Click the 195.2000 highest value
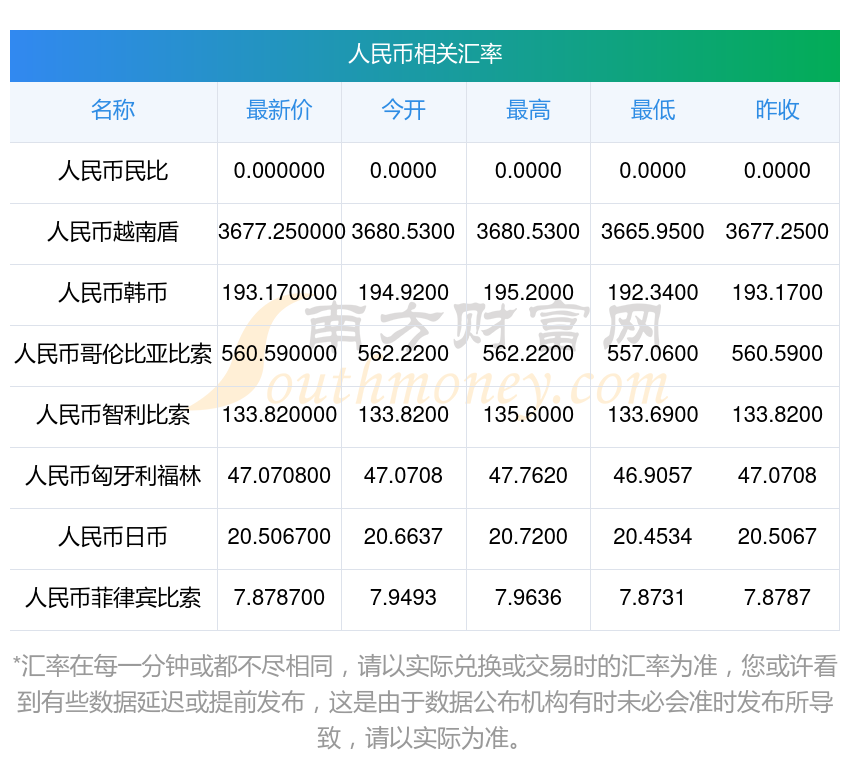 pyautogui.click(x=528, y=293)
